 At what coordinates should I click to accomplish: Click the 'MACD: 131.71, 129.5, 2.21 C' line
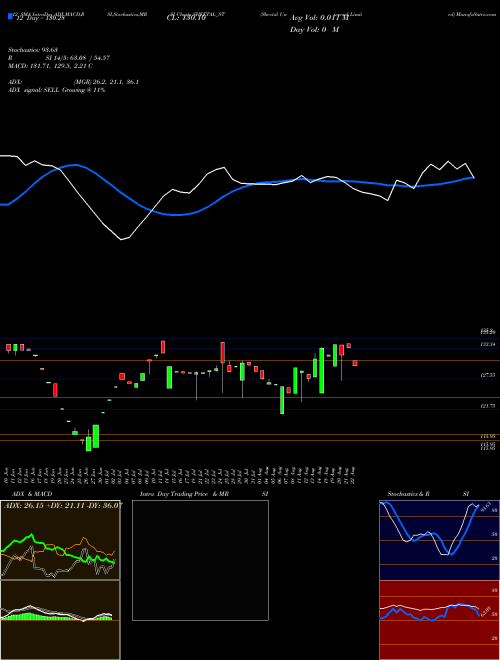coord(51,66)
